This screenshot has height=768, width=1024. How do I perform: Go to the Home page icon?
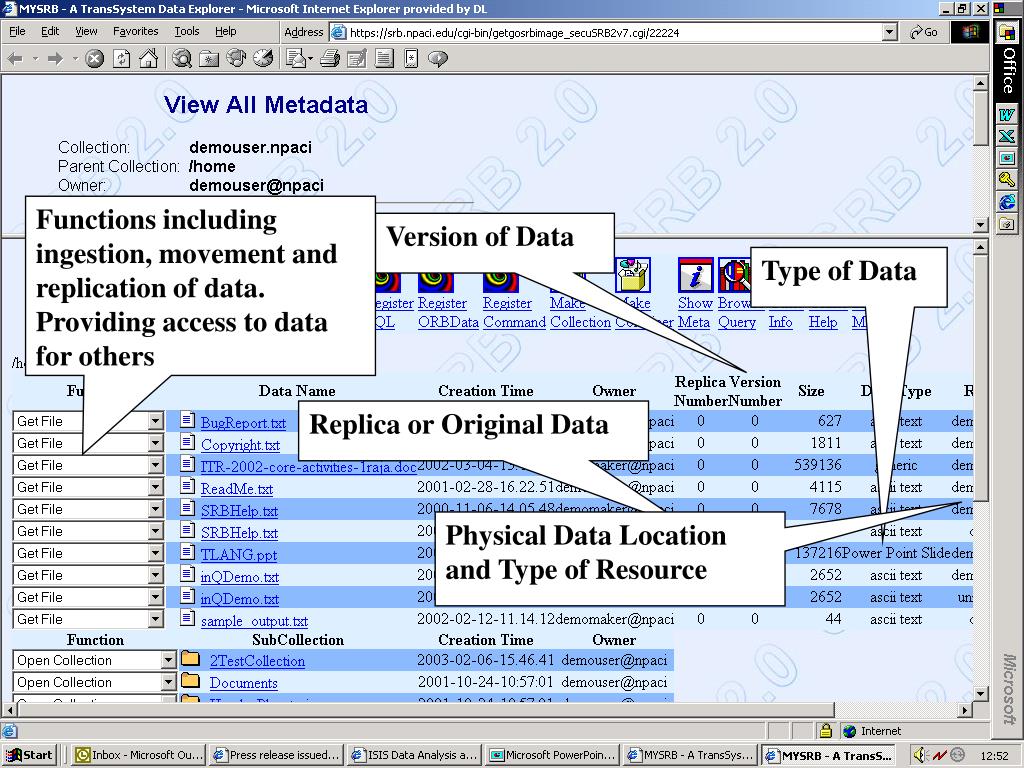[x=148, y=59]
